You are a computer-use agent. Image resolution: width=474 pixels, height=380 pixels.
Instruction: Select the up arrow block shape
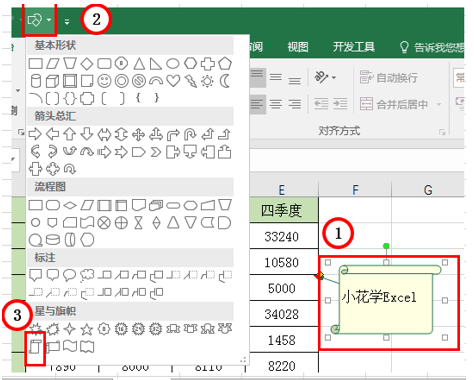(70, 134)
